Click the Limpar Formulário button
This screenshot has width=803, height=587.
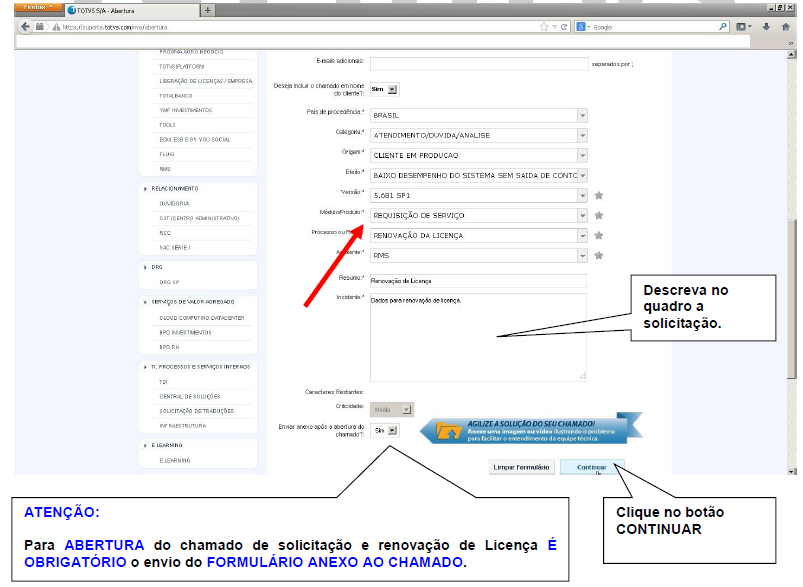click(521, 467)
